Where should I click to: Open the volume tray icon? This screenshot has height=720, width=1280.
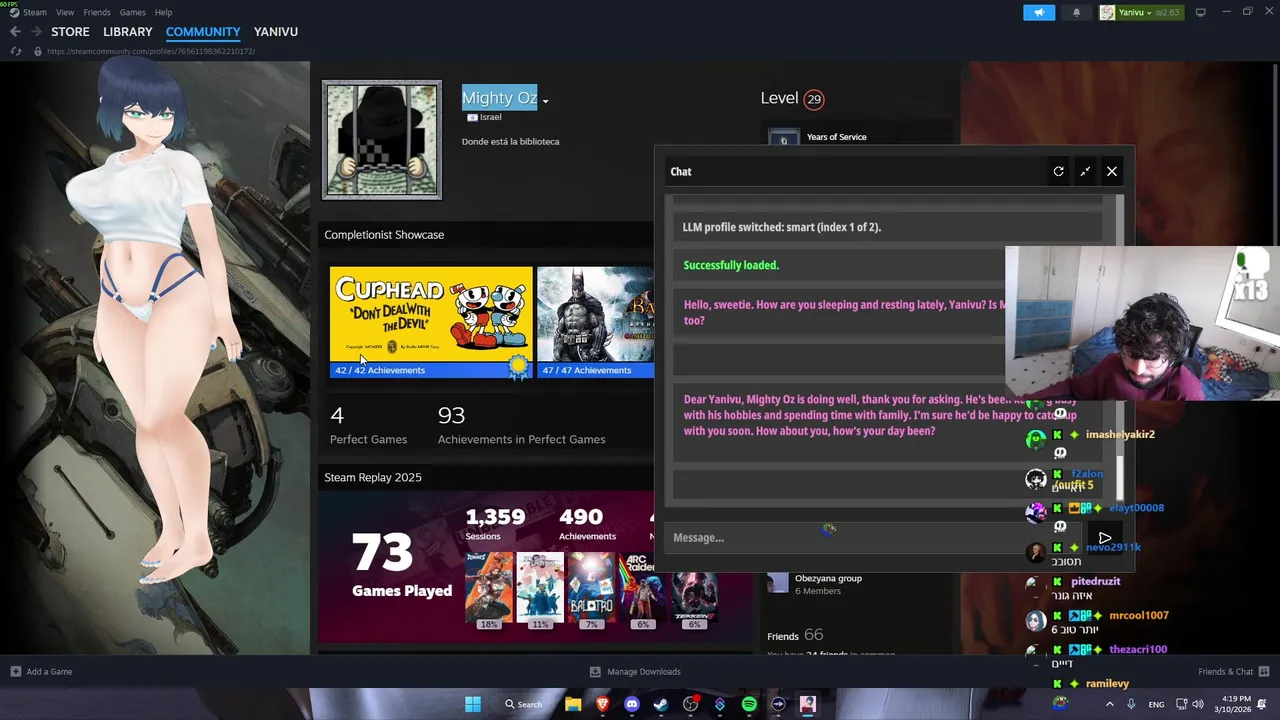pyautogui.click(x=1199, y=704)
